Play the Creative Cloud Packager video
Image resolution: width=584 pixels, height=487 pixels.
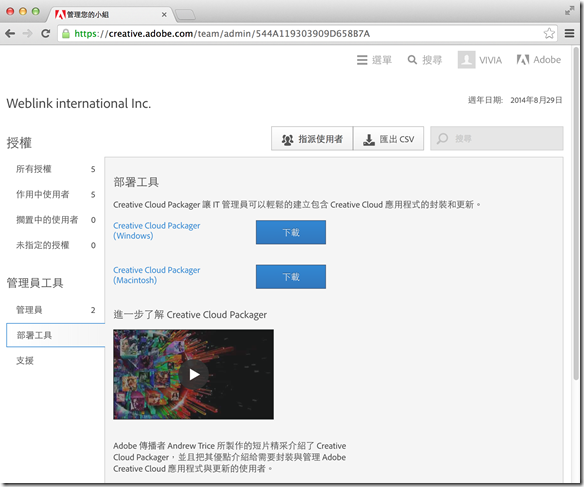194,374
